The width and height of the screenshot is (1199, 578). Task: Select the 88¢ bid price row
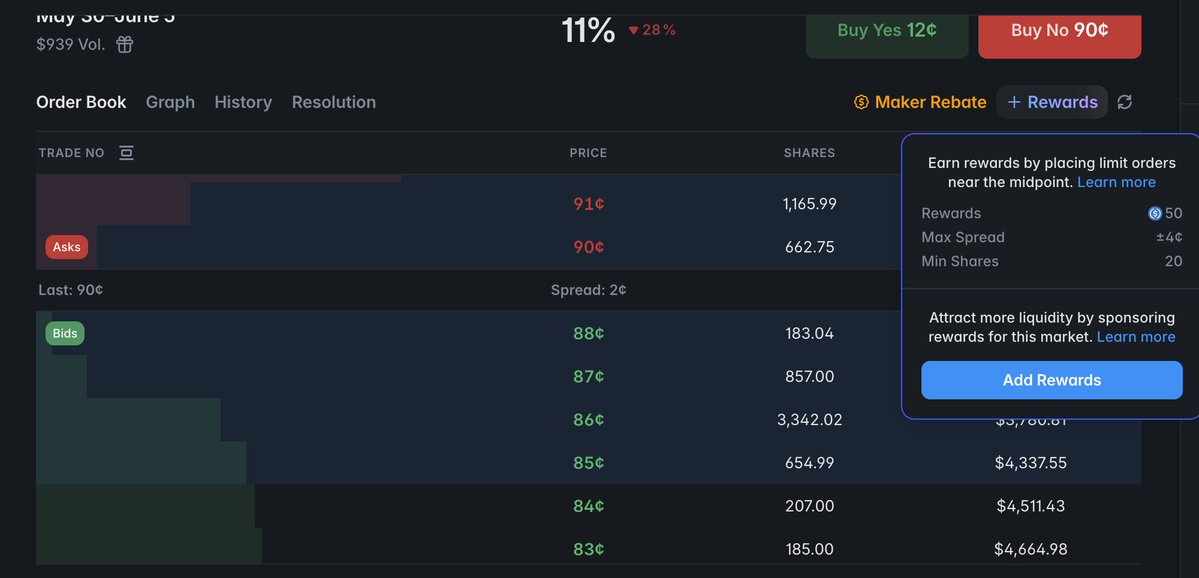tap(588, 333)
